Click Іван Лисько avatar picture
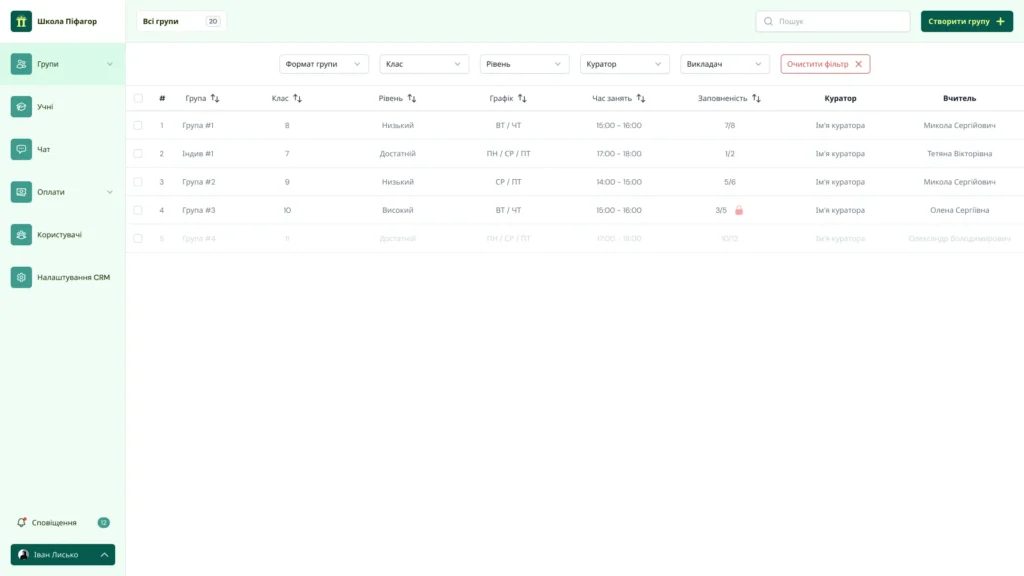The height and width of the screenshot is (576, 1024). click(x=24, y=554)
